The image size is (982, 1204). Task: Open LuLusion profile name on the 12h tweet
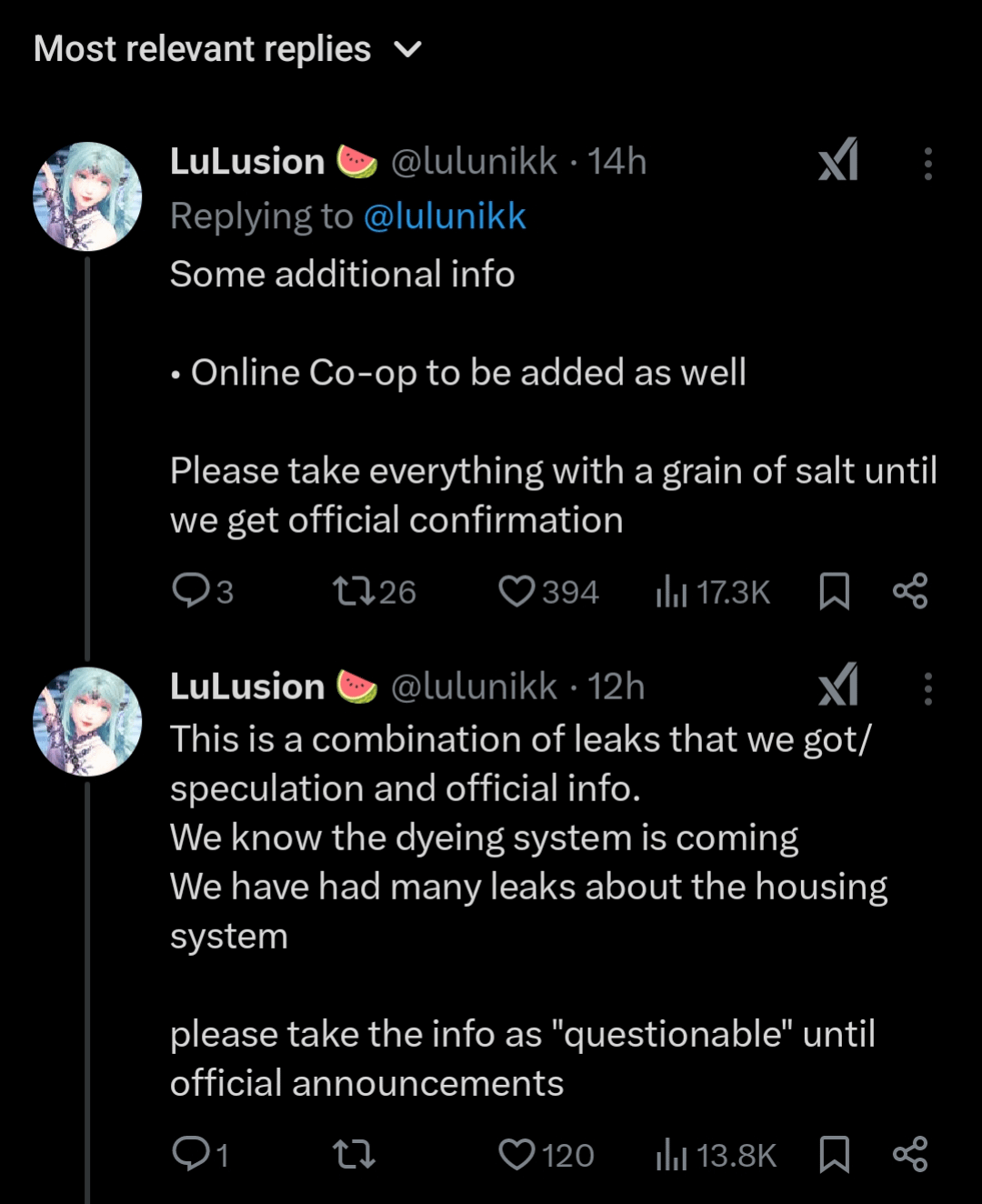(x=246, y=687)
